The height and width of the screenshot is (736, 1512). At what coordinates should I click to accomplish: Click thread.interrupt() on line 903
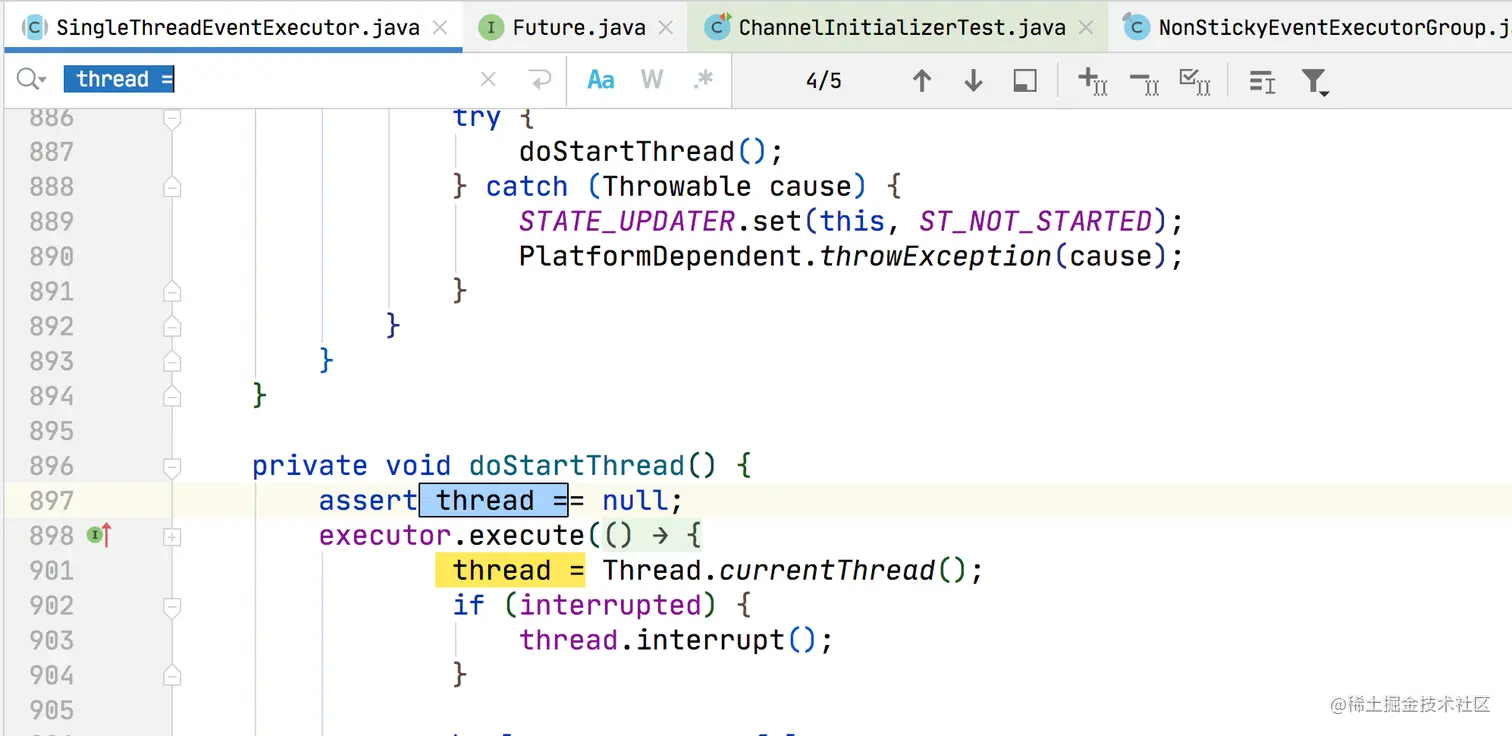click(x=668, y=640)
